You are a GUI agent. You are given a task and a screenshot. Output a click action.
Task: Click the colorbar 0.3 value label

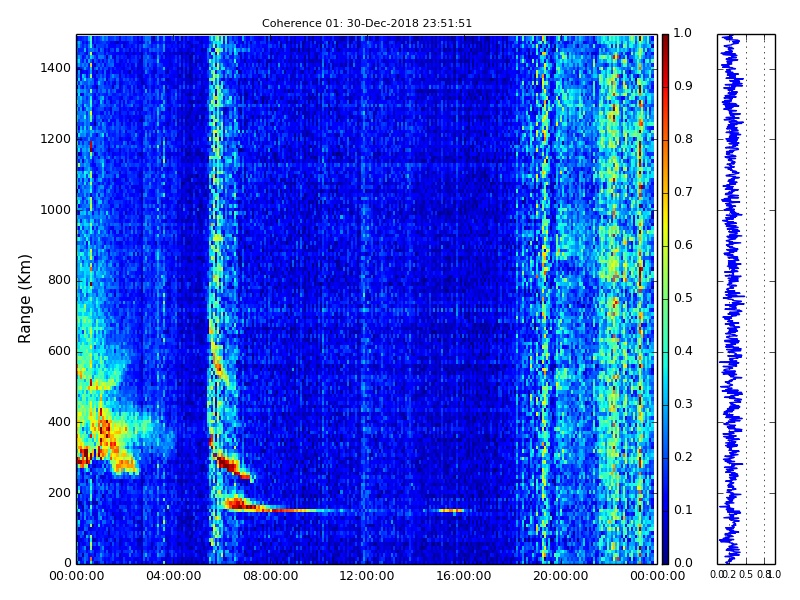pyautogui.click(x=683, y=404)
